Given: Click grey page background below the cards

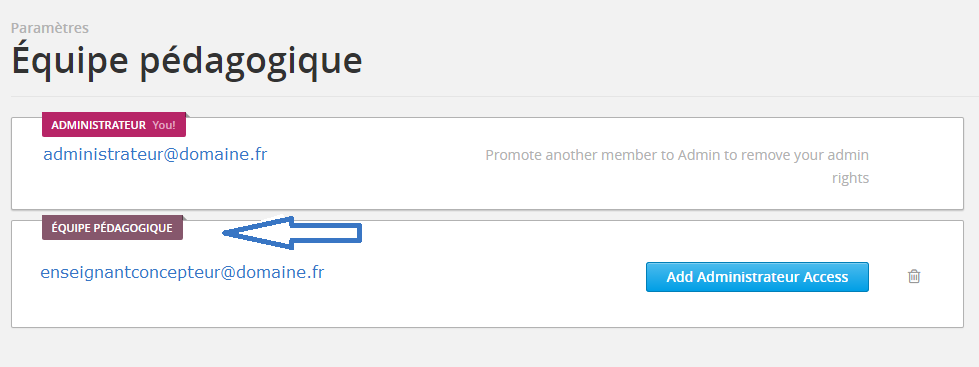Looking at the screenshot, I should click(x=487, y=348).
